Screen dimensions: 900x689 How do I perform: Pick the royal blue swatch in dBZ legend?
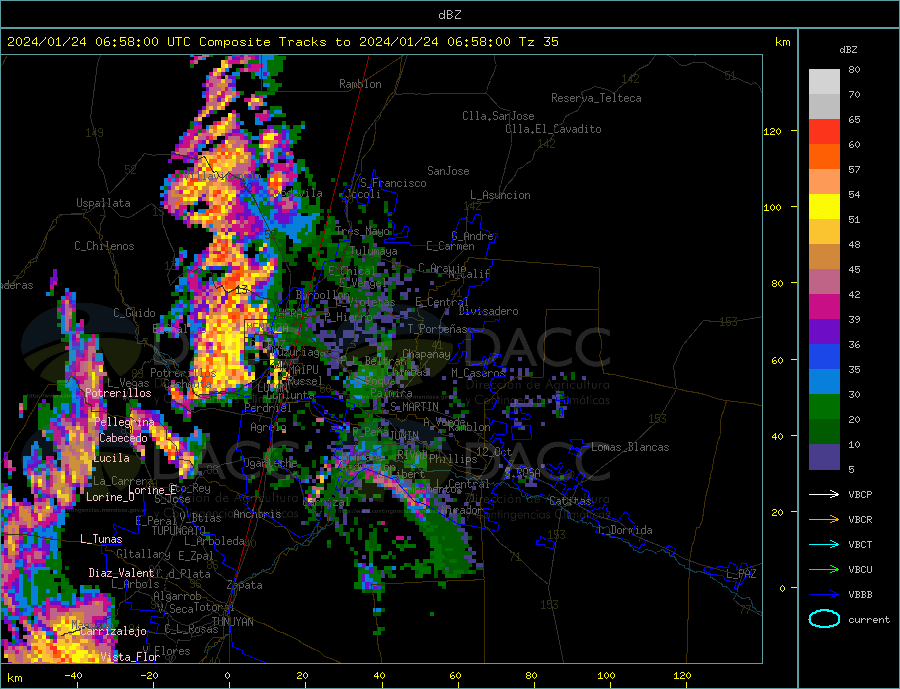(824, 357)
